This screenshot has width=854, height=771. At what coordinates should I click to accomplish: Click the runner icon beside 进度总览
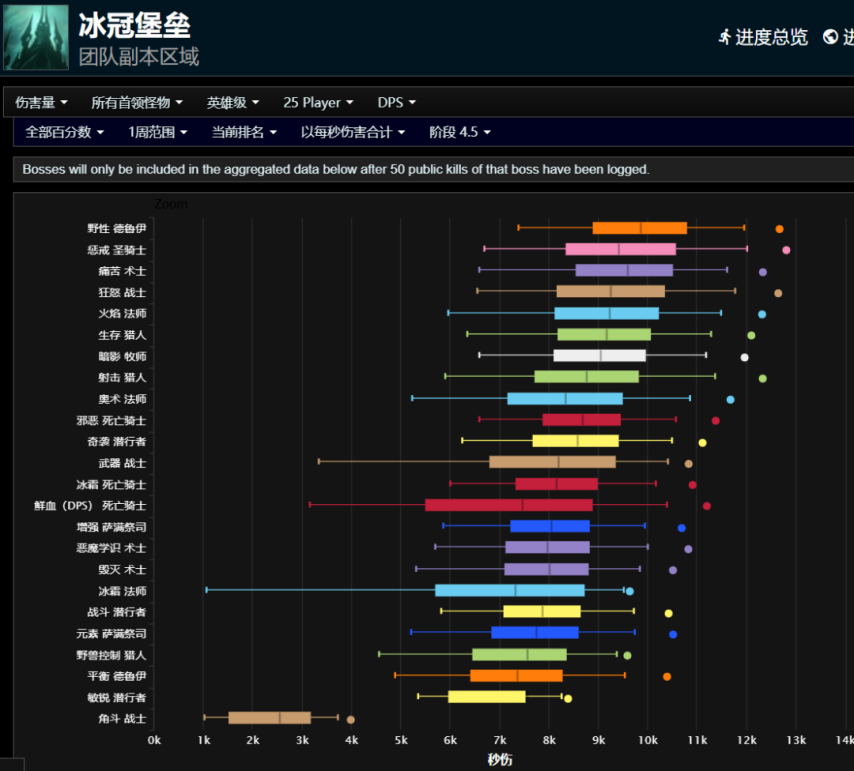click(x=724, y=36)
